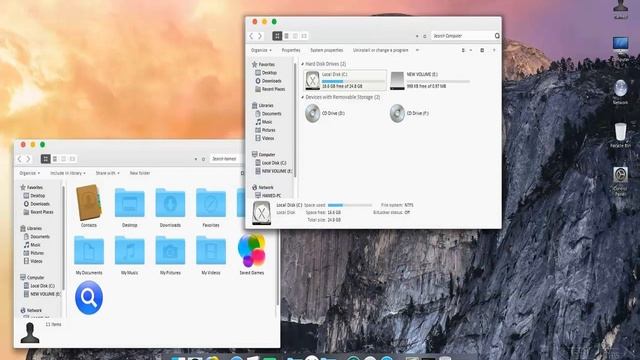Show more toolbar commands overflow chevron
Screen dimensions: 640x360
pos(417,50)
